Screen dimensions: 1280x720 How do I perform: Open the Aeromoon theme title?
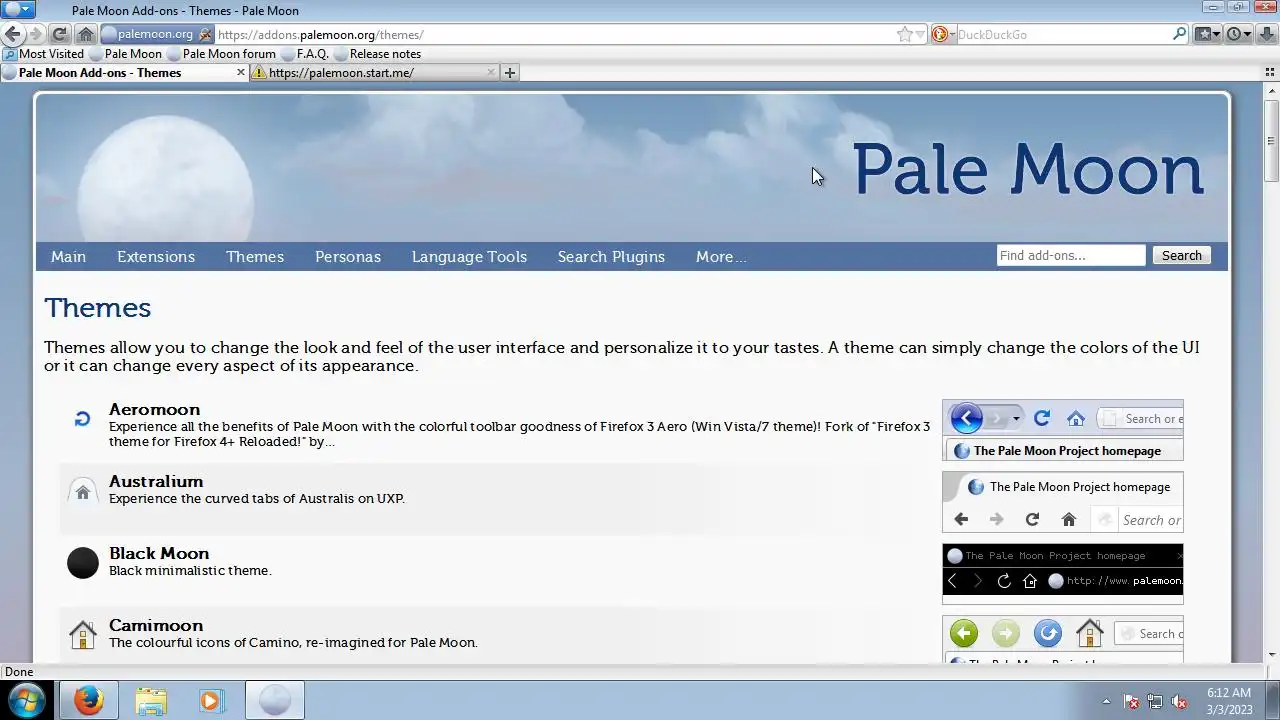[x=154, y=409]
